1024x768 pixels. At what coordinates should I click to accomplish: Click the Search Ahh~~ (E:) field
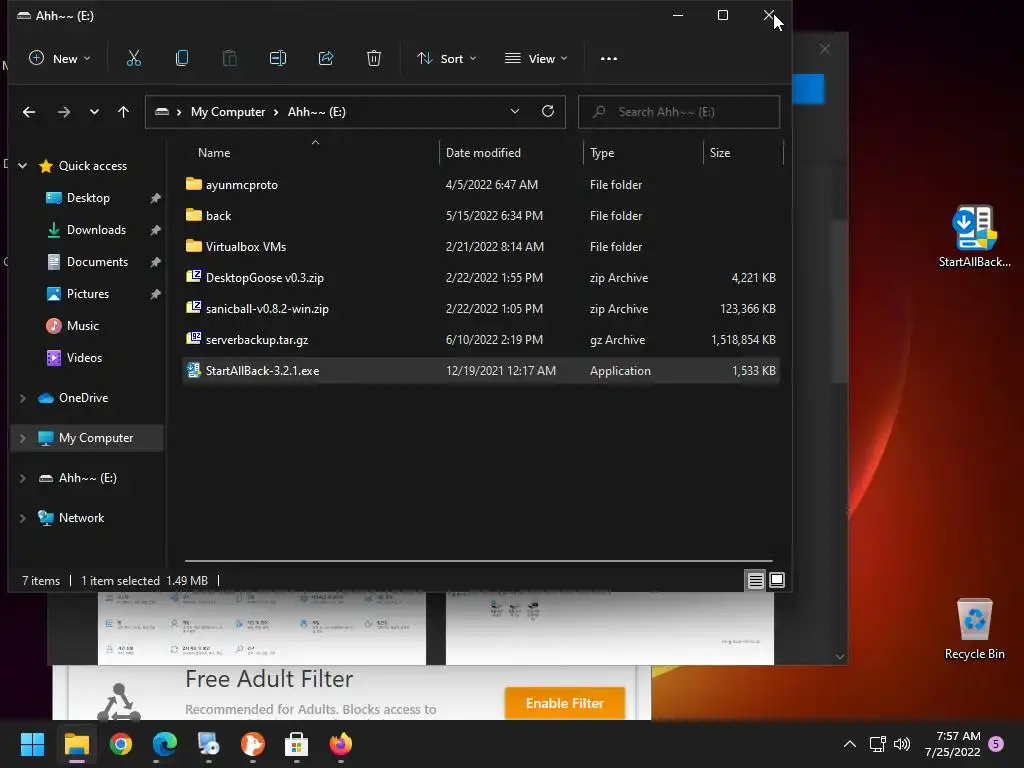679,112
